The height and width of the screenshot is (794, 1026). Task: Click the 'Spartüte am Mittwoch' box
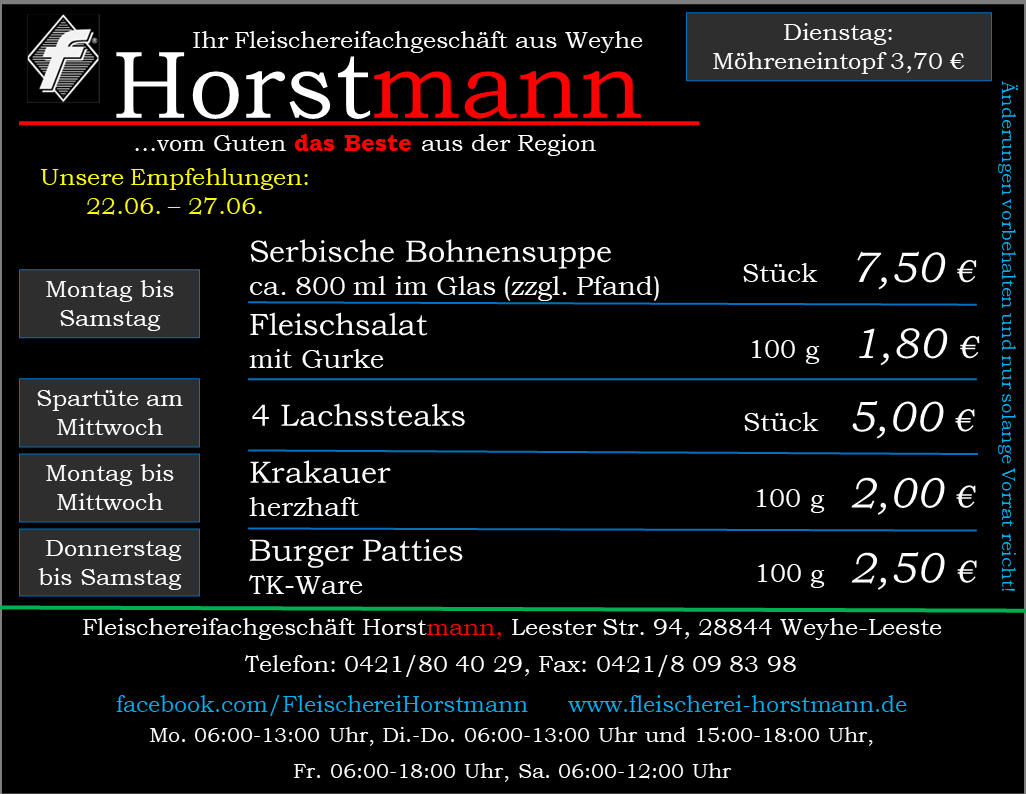tap(109, 412)
